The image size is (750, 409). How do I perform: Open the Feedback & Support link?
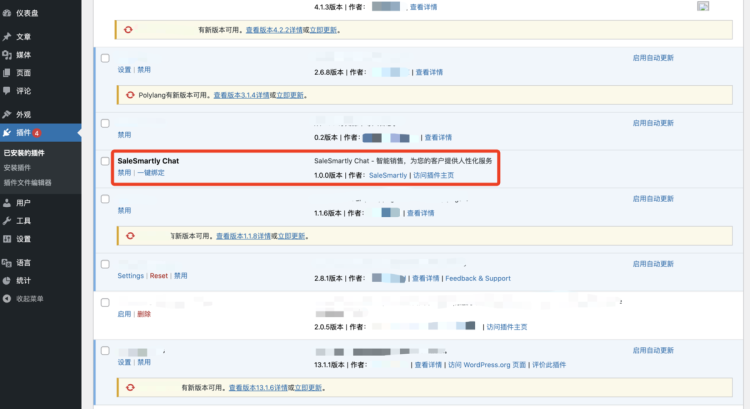(x=478, y=278)
